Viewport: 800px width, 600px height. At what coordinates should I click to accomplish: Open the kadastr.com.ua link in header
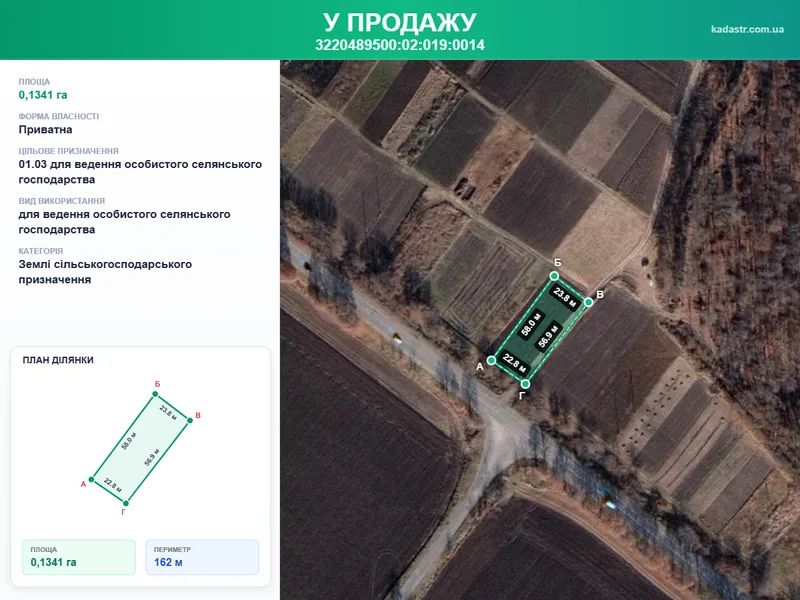tap(747, 29)
